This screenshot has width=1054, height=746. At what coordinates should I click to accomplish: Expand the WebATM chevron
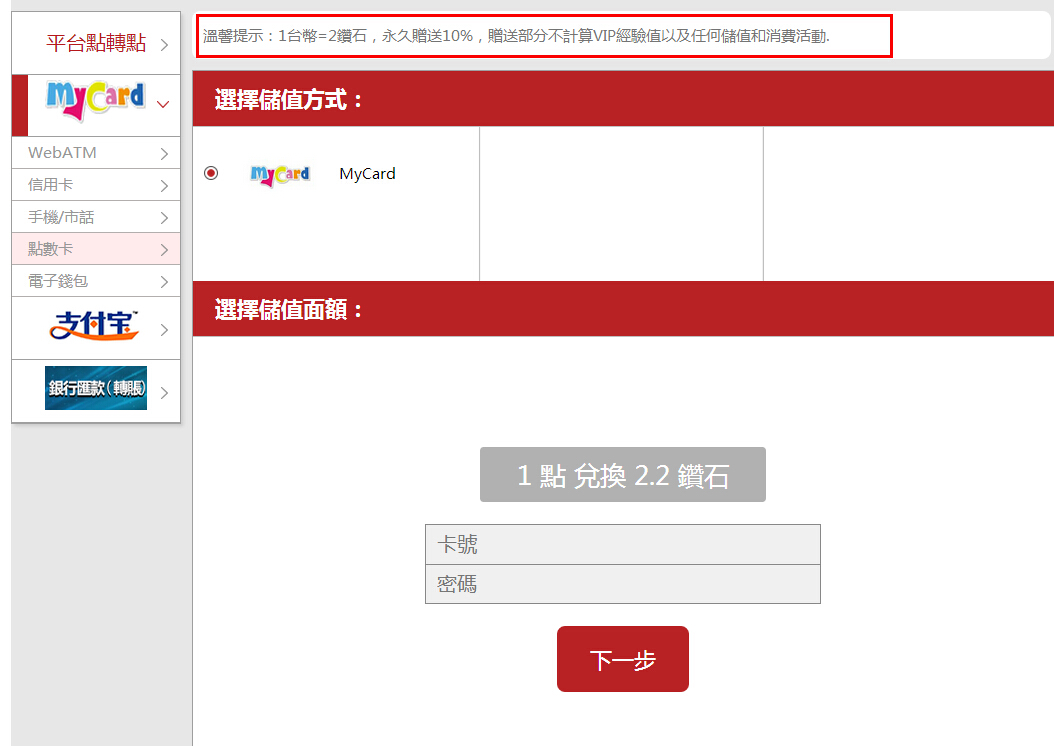pos(164,154)
